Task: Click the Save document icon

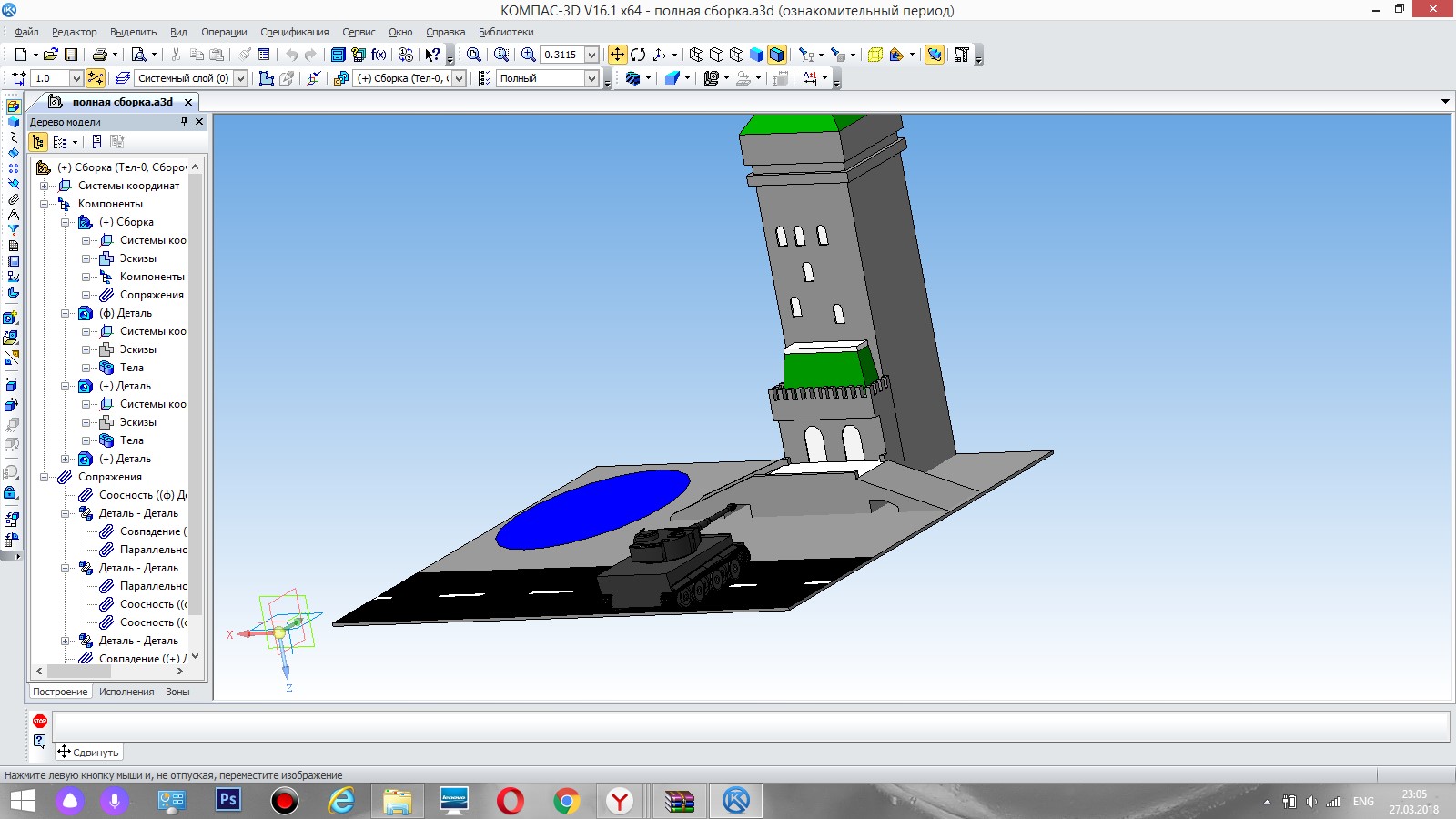Action: click(71, 55)
